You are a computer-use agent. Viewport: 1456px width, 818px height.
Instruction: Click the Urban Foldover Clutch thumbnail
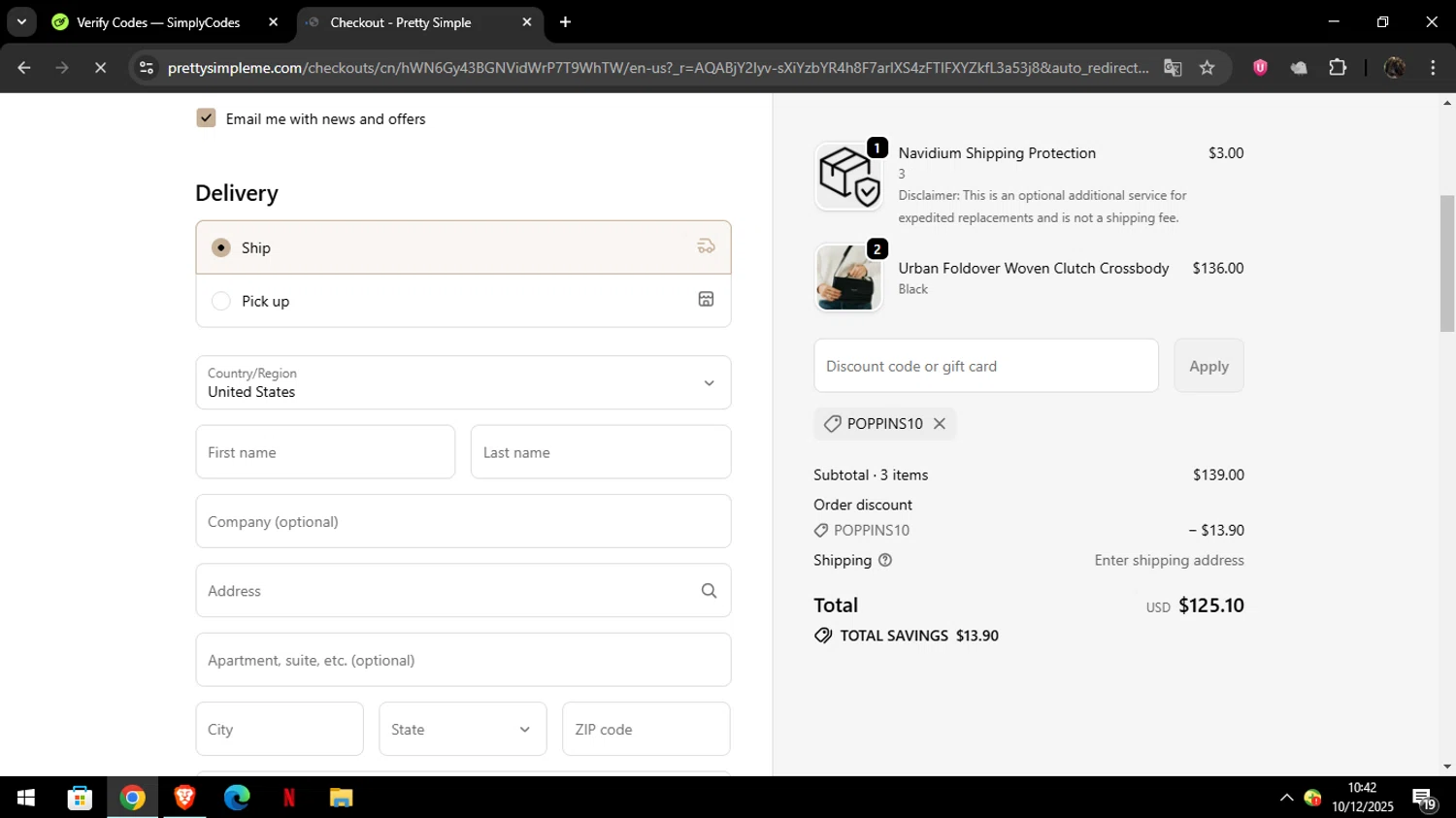pos(848,278)
